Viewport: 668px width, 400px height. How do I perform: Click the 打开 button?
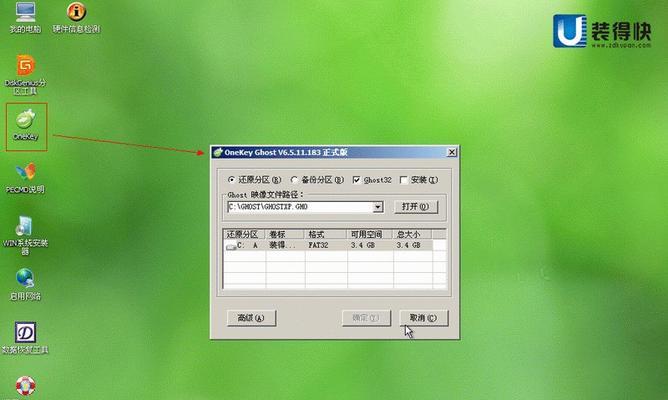415,207
